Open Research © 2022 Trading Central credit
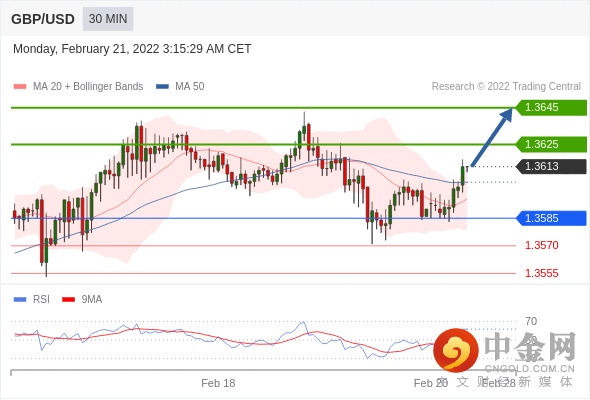Image resolution: width=590 pixels, height=400 pixels. (506, 87)
